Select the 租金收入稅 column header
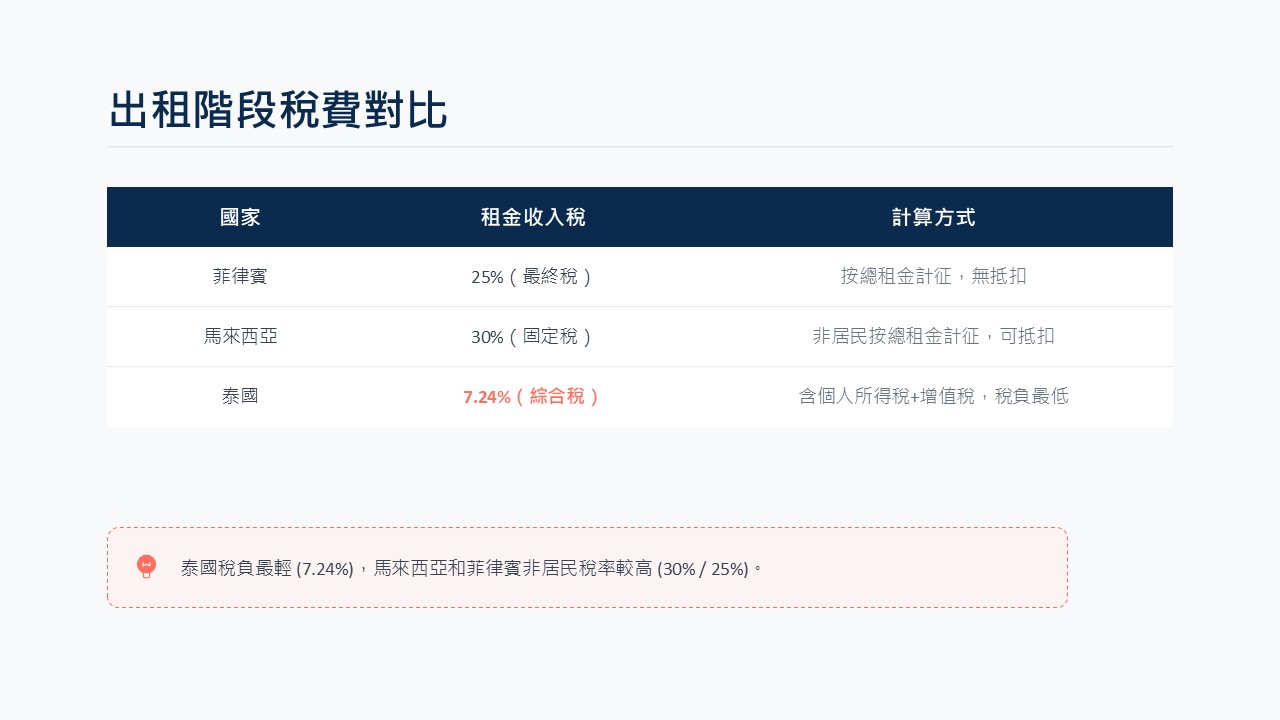1280x720 pixels. (x=533, y=217)
